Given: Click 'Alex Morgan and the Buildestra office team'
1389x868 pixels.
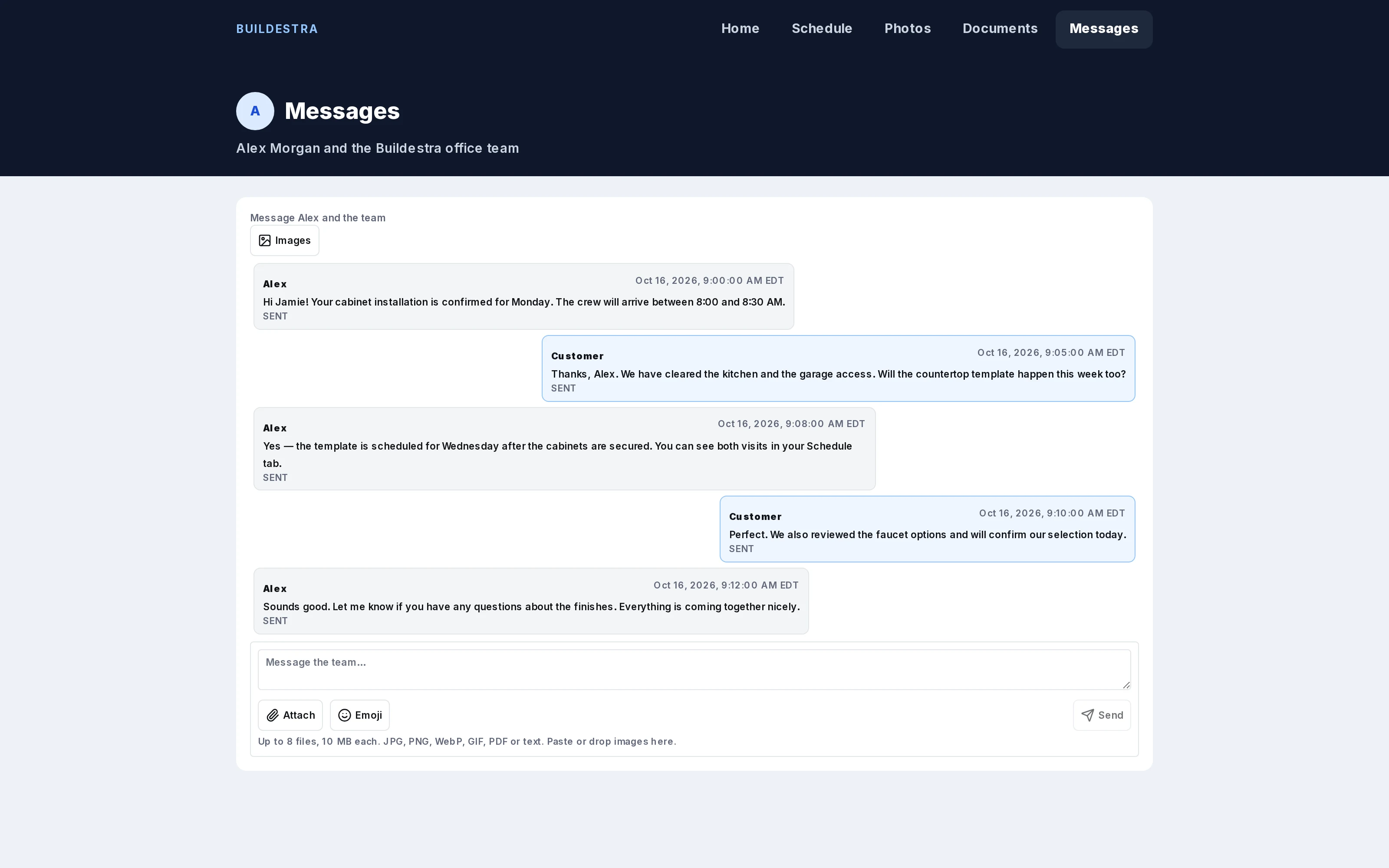Looking at the screenshot, I should (378, 148).
